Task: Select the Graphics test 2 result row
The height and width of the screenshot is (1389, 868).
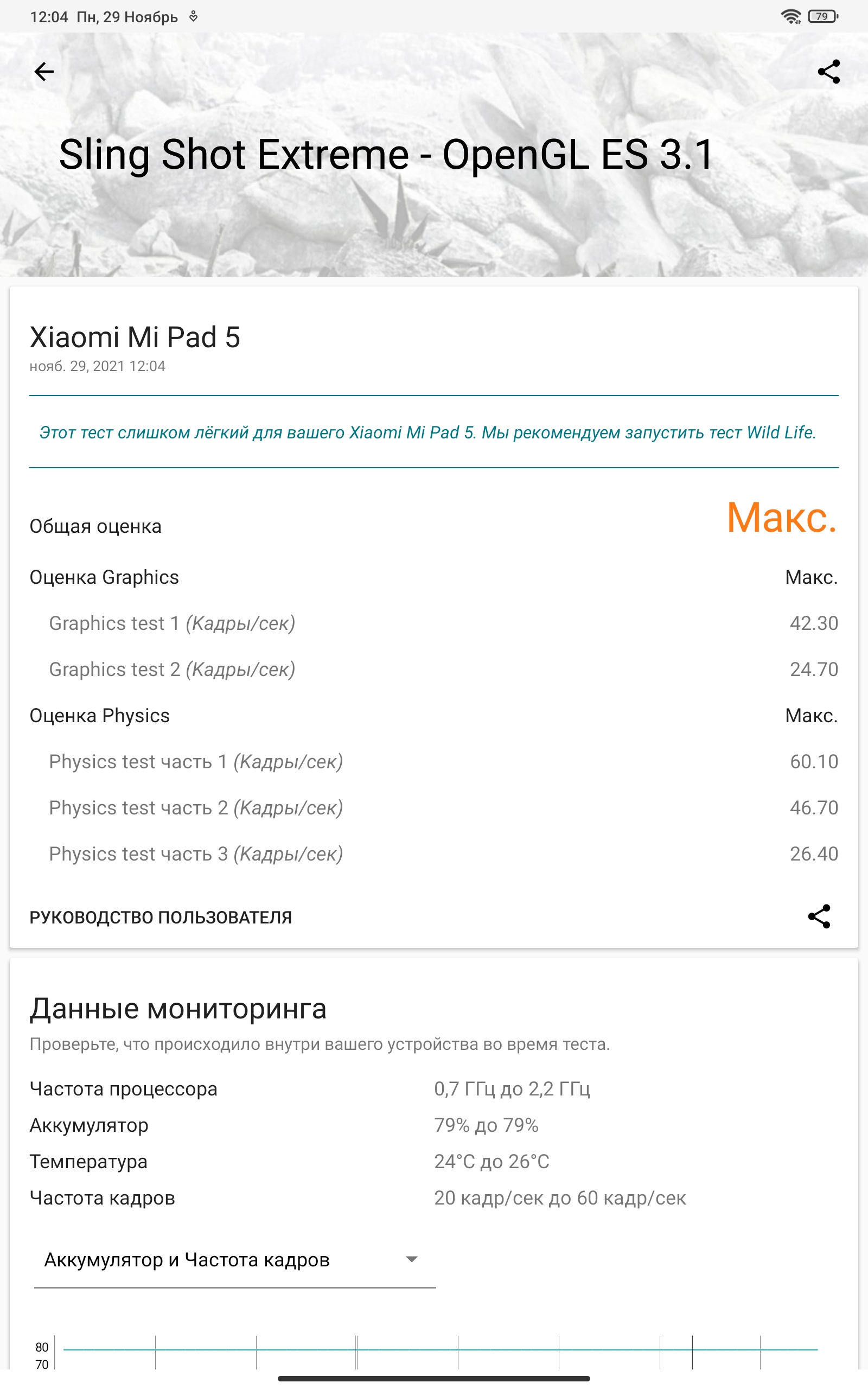Action: [x=433, y=669]
